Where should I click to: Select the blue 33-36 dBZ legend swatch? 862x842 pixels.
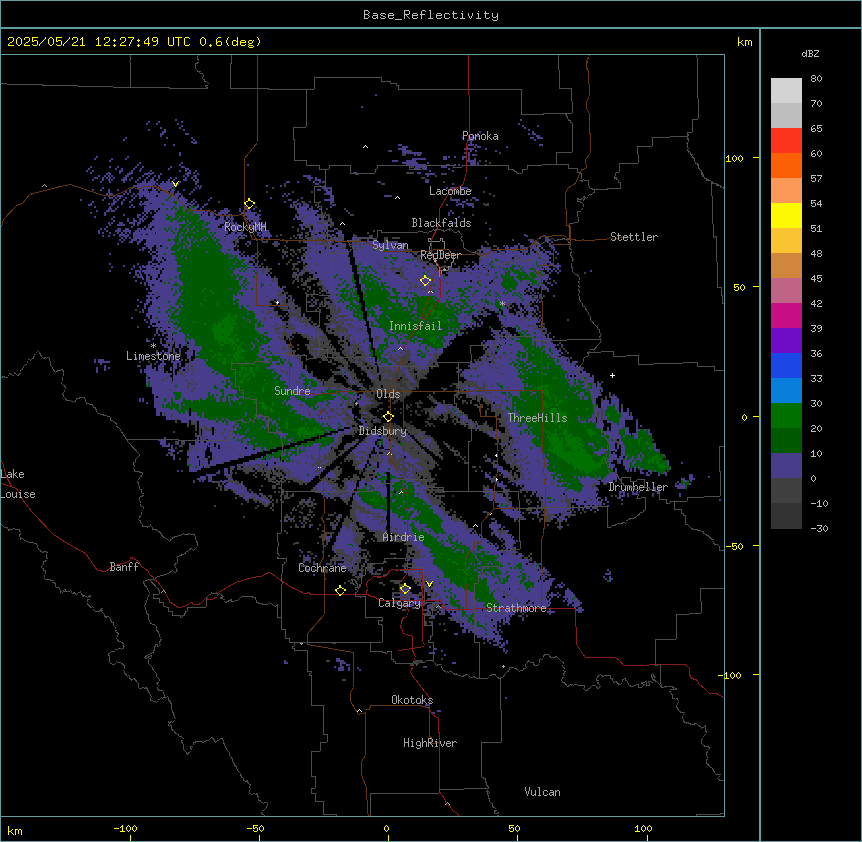[x=786, y=365]
